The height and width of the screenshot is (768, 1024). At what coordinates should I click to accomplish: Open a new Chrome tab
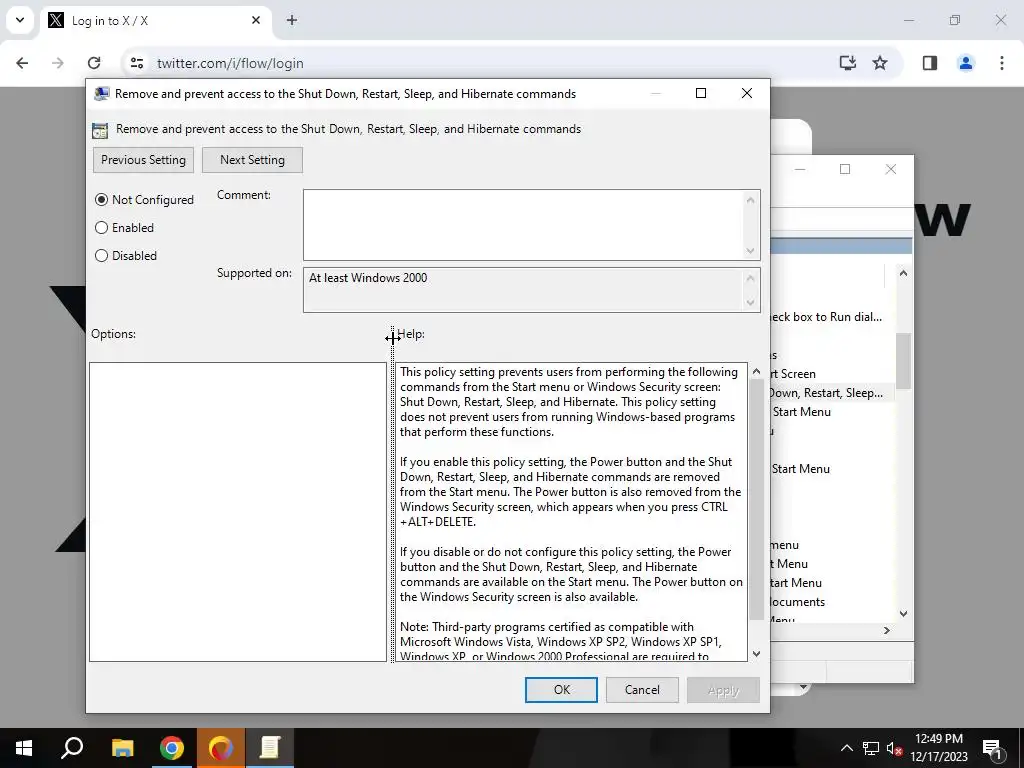(292, 20)
